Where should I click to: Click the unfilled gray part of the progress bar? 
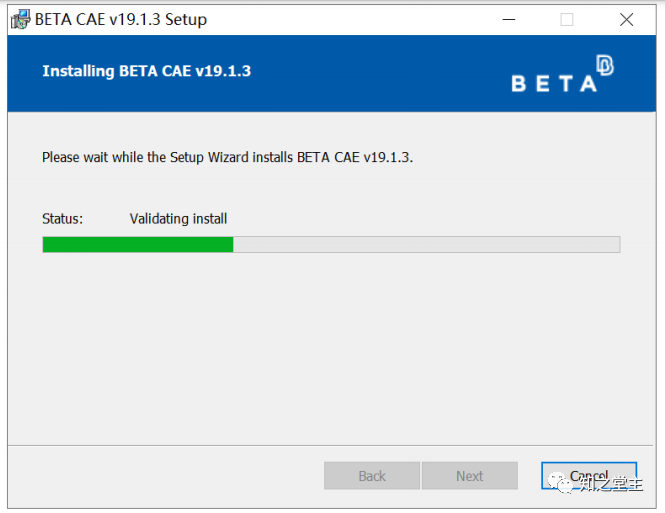tap(427, 245)
